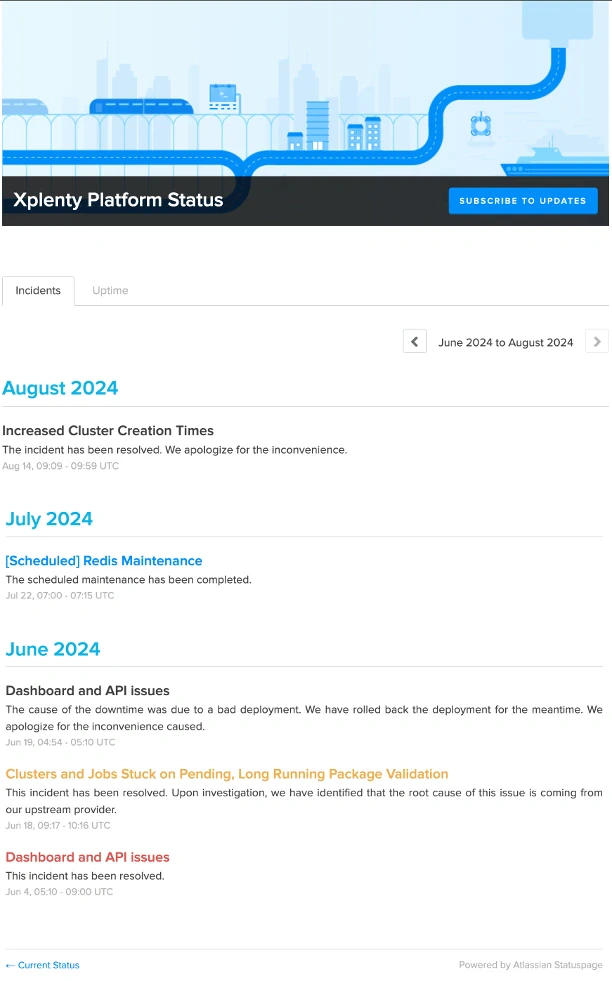Click the Jun 4, 05:10 - 09:00 UTC timestamp

tap(59, 892)
